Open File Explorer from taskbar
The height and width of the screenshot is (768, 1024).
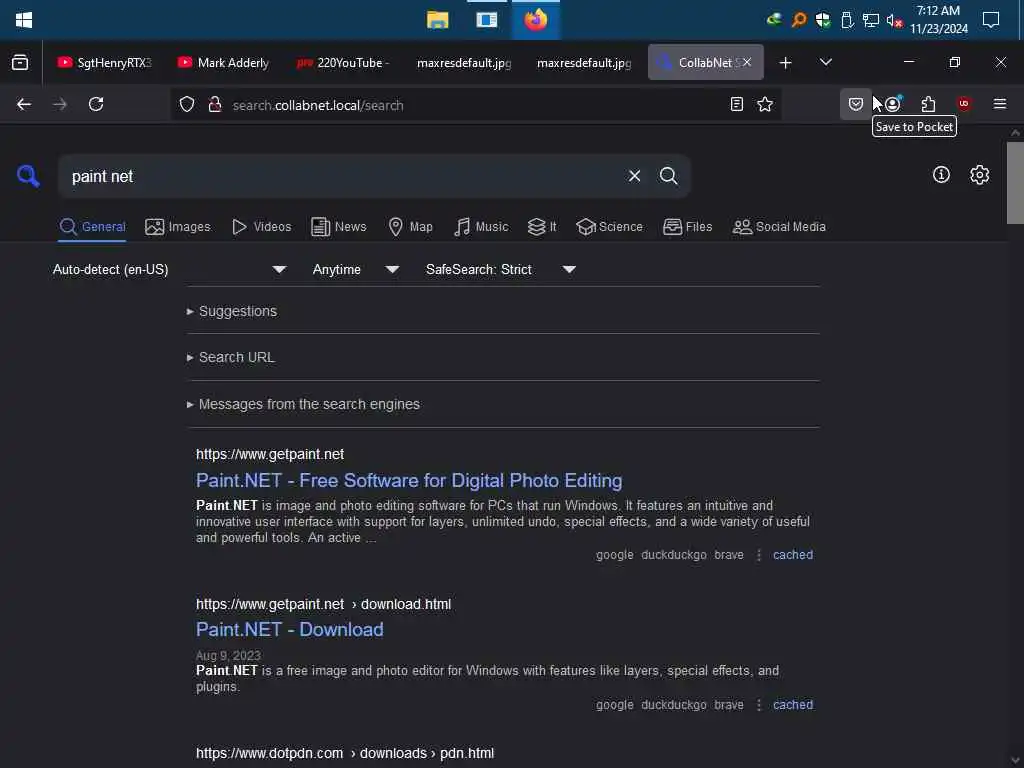pos(438,20)
